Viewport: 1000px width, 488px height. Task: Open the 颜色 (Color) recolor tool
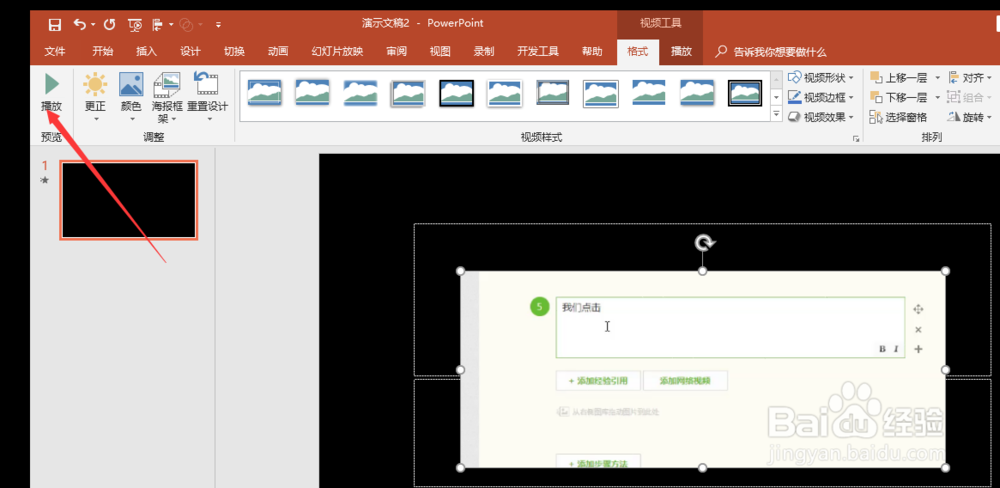point(131,97)
